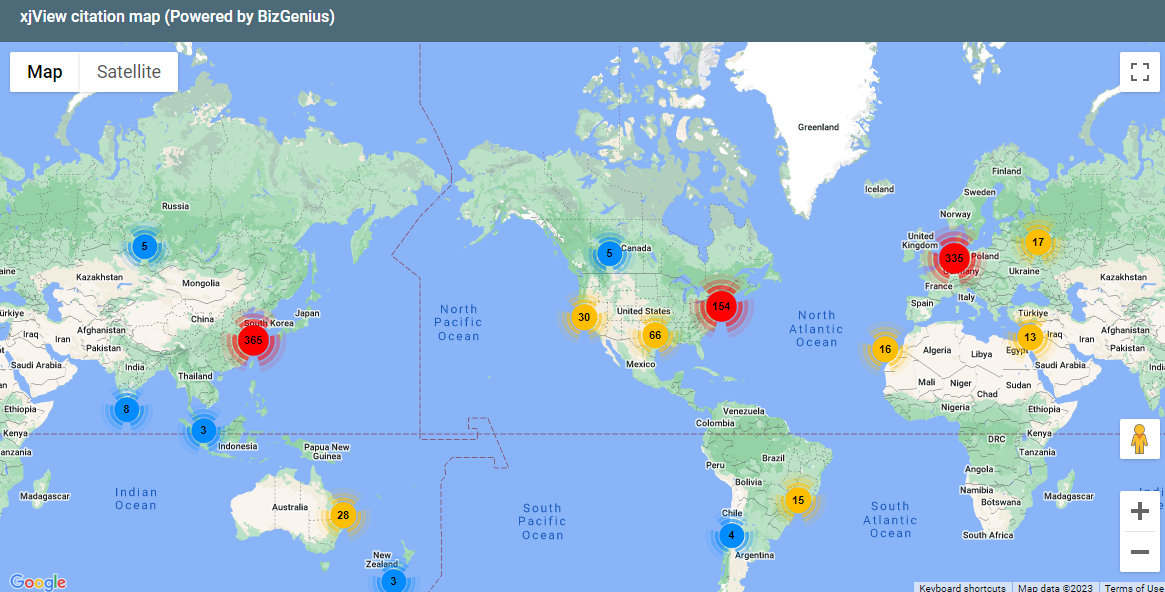Viewport: 1165px width, 592px height.
Task: Open the Terms of Use link
Action: [1133, 587]
